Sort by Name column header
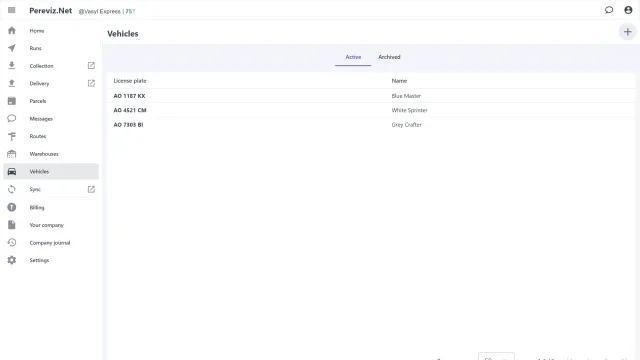Screen dimensions: 640x360 399,81
